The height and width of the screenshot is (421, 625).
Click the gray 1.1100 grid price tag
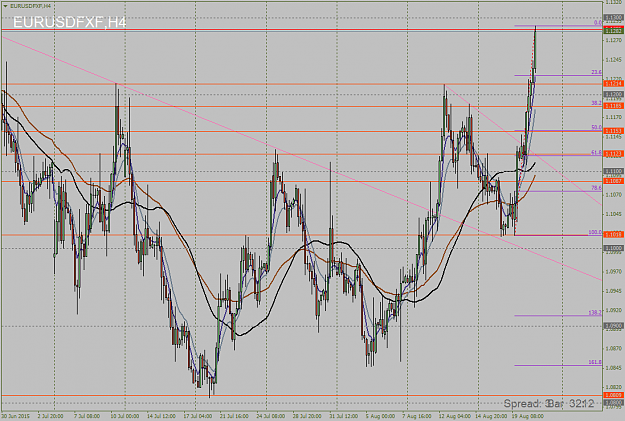tap(614, 171)
